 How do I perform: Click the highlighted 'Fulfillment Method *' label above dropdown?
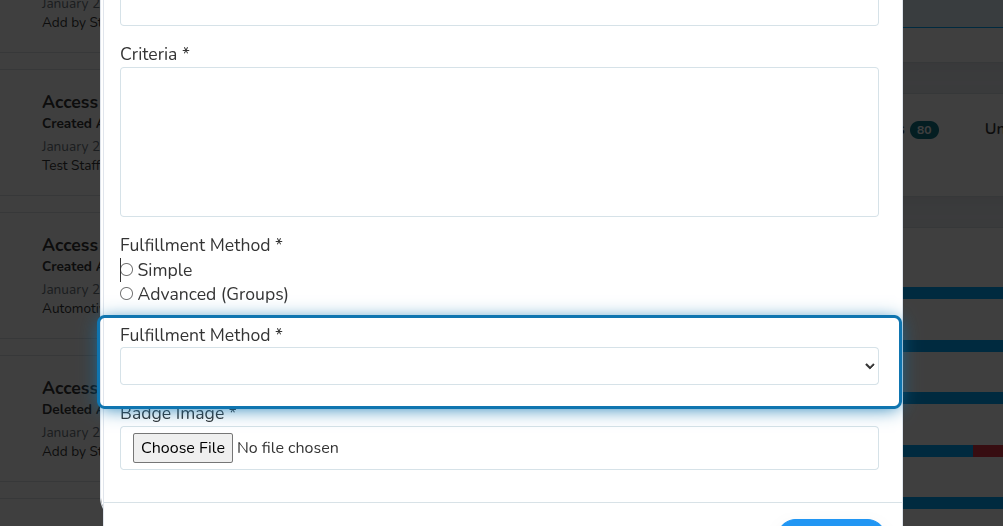(x=201, y=335)
